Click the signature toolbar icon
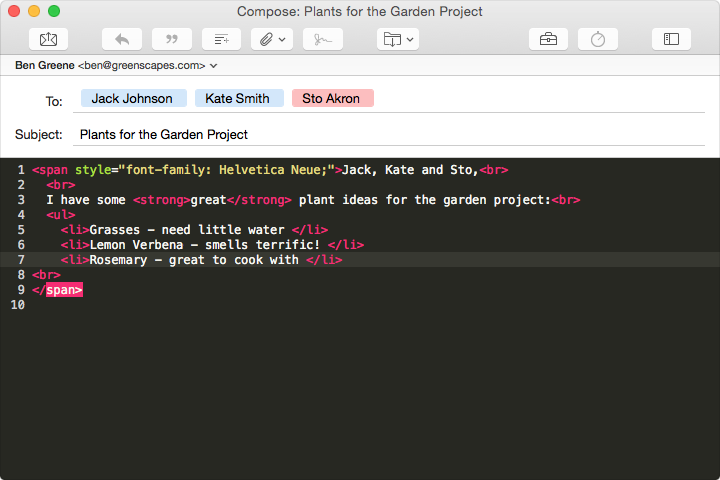 pyautogui.click(x=323, y=39)
